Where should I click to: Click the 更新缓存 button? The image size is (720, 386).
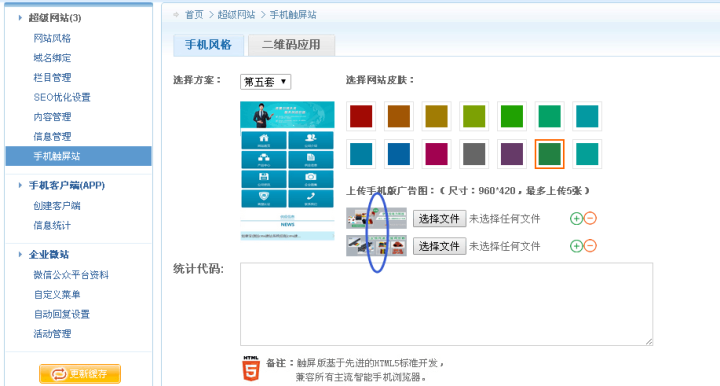point(80,374)
